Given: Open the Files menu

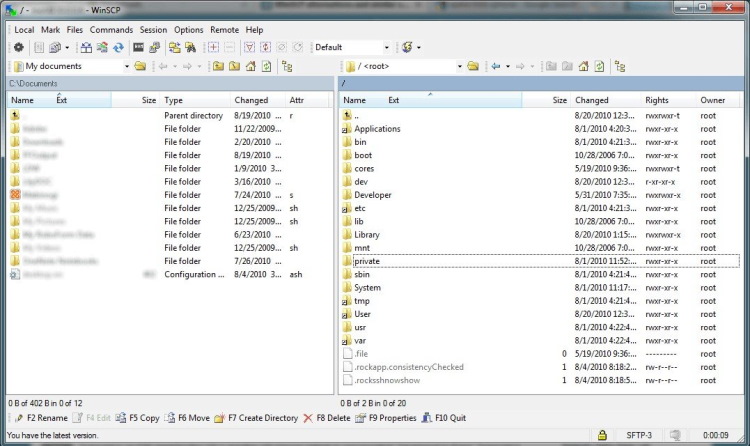Looking at the screenshot, I should (75, 30).
